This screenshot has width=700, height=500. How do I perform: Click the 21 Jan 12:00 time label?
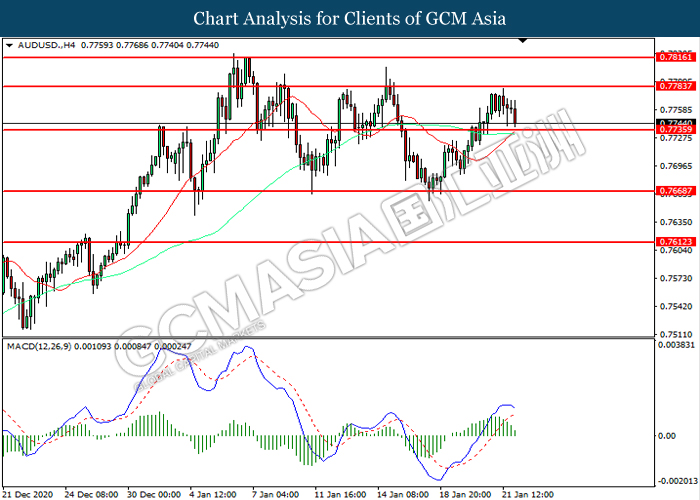click(528, 495)
